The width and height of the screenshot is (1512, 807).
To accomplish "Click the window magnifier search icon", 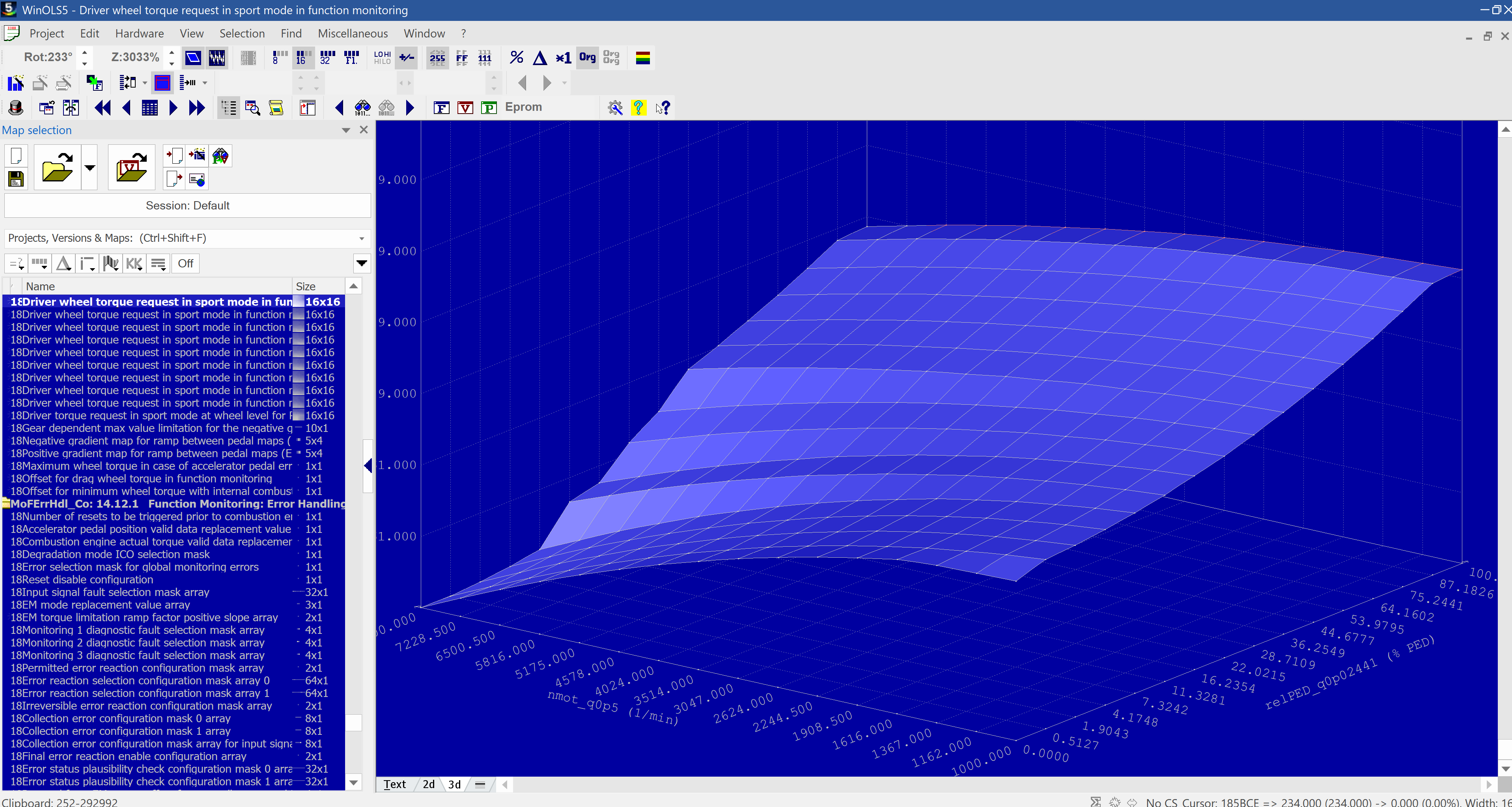I will click(252, 107).
